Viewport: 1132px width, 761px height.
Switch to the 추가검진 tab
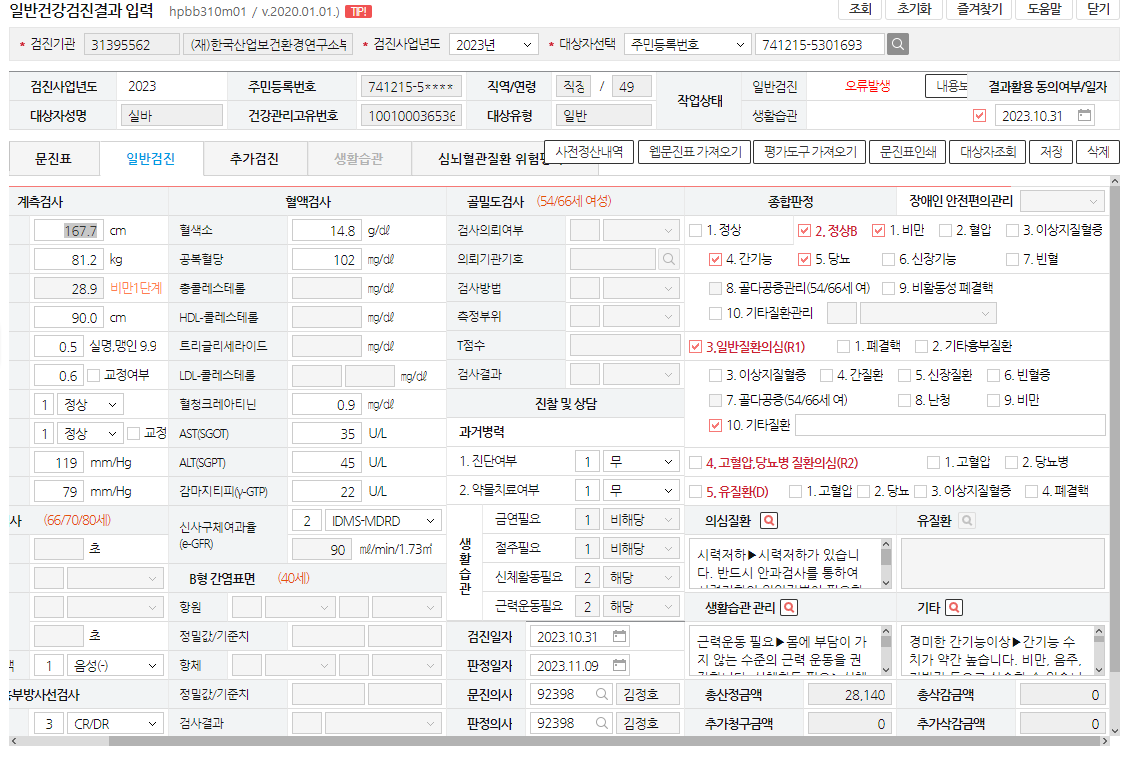(x=254, y=159)
